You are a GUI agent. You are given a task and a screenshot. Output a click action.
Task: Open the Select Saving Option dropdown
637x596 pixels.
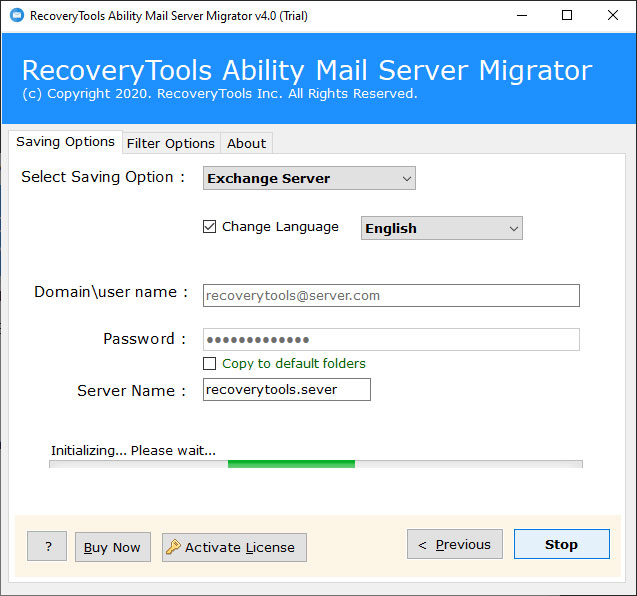coord(309,178)
